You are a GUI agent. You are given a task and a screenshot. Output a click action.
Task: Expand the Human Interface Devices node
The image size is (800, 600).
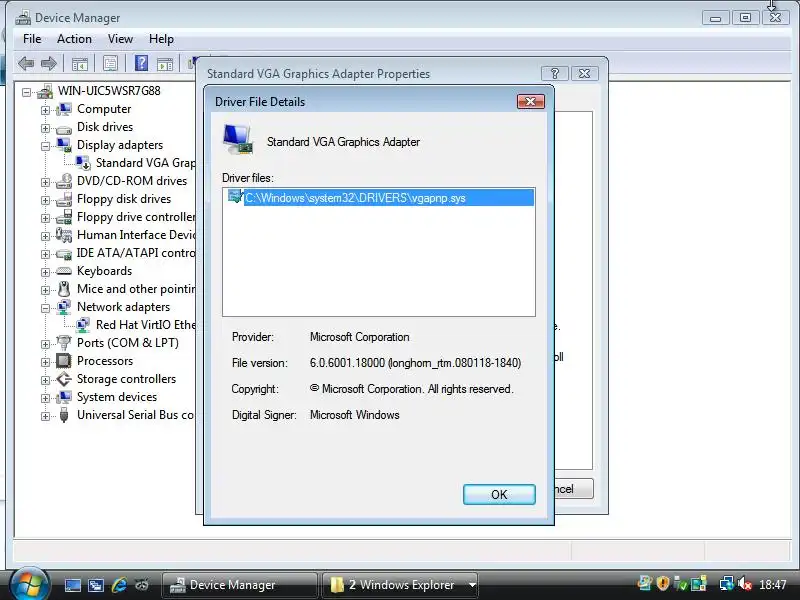tap(45, 236)
